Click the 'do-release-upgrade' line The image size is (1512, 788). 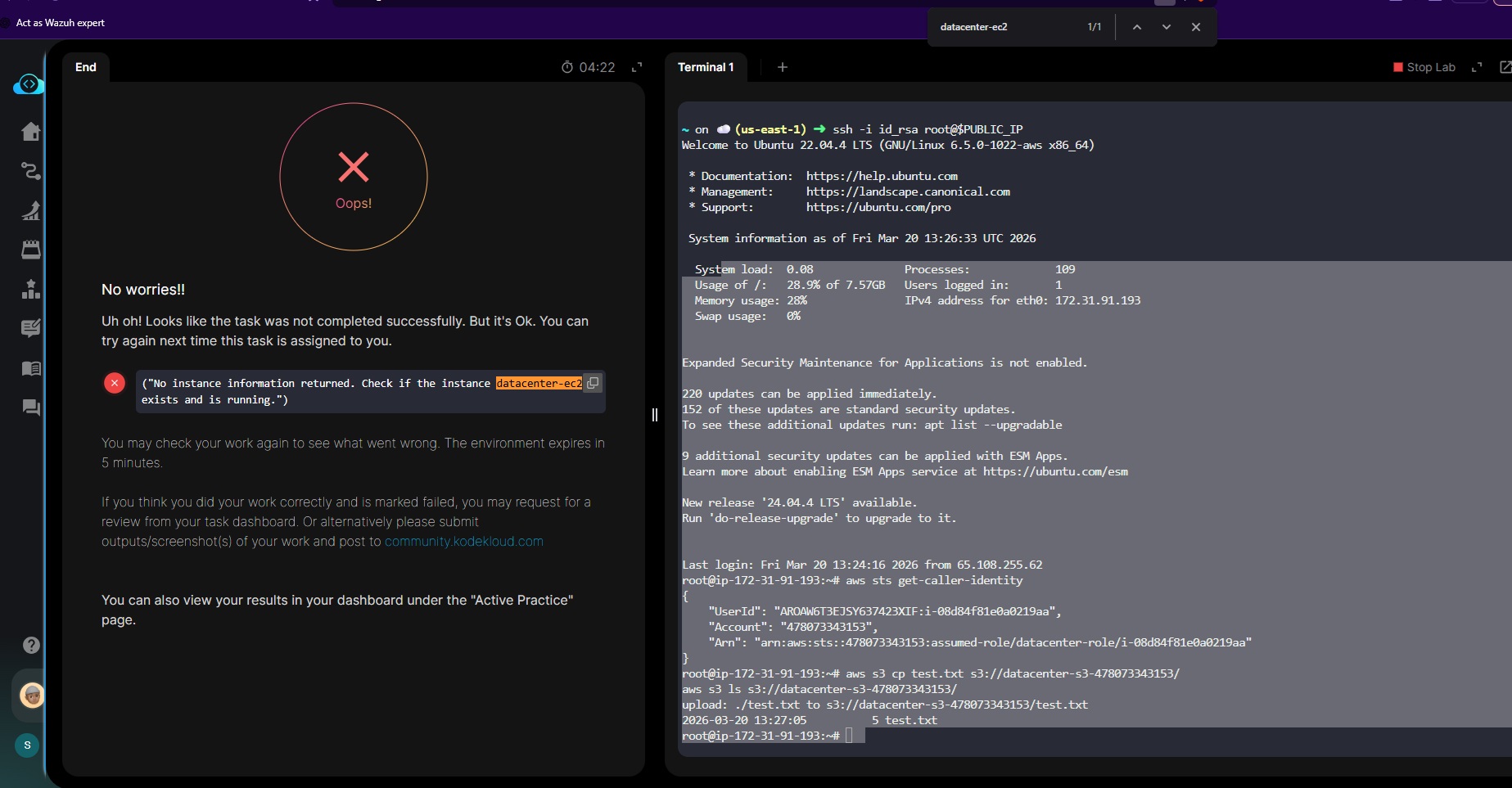[819, 518]
